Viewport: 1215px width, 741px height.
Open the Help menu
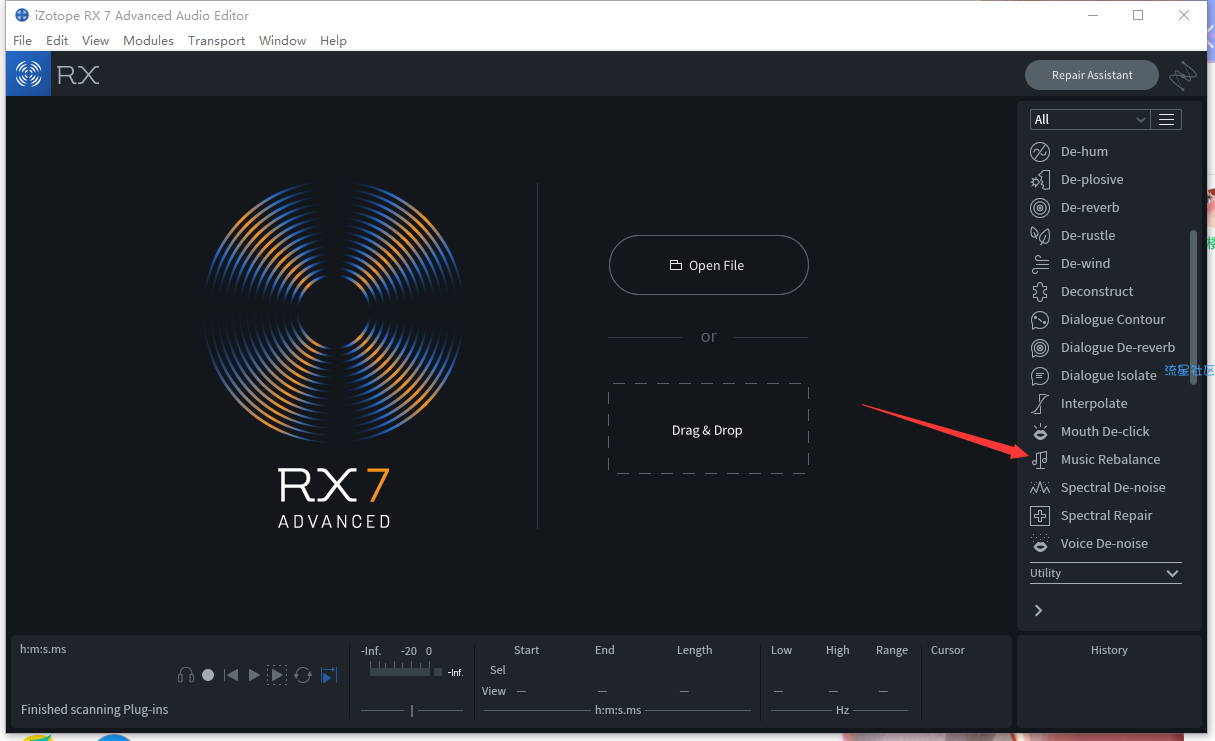[x=333, y=41]
